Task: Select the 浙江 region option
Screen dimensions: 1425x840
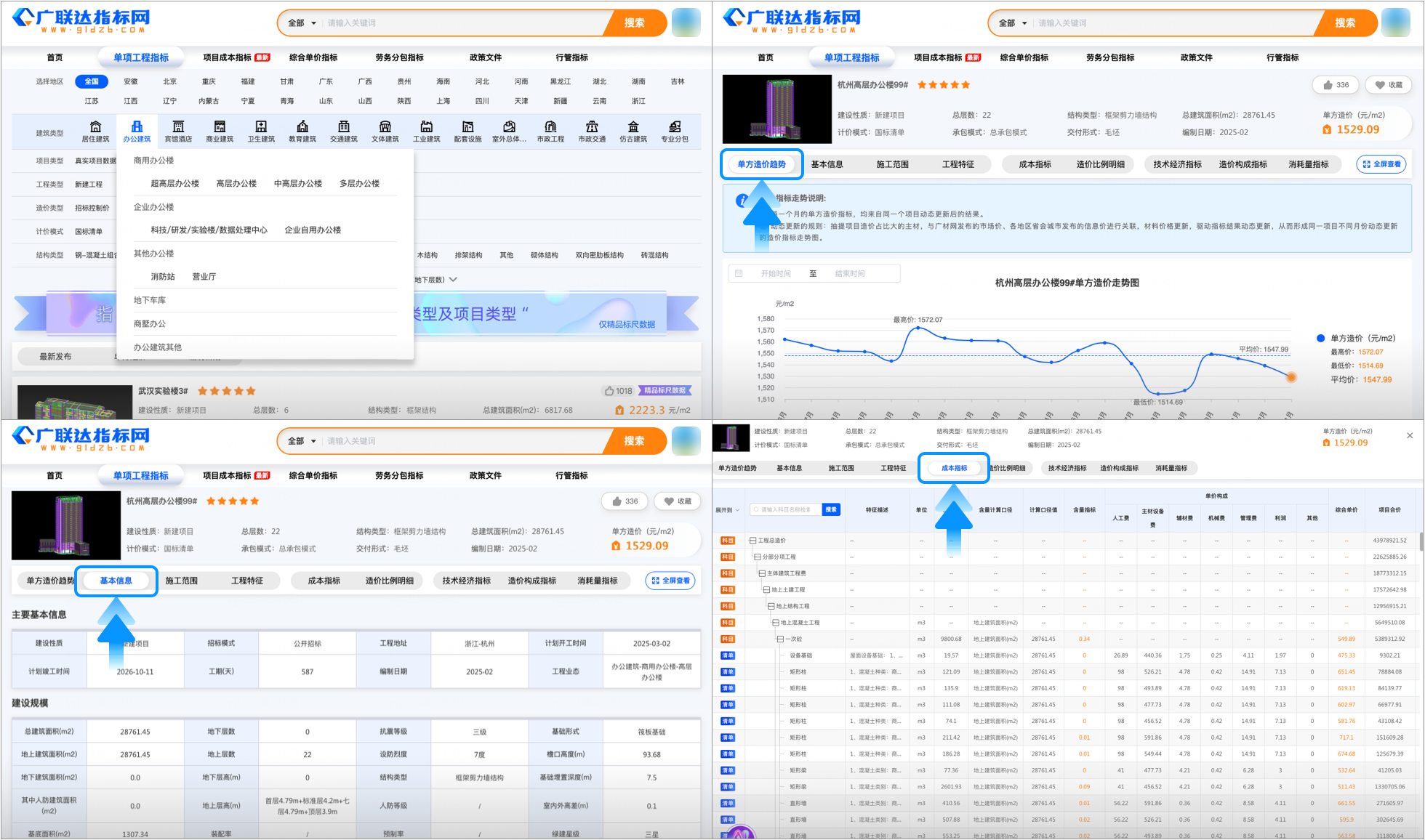Action: pyautogui.click(x=638, y=101)
